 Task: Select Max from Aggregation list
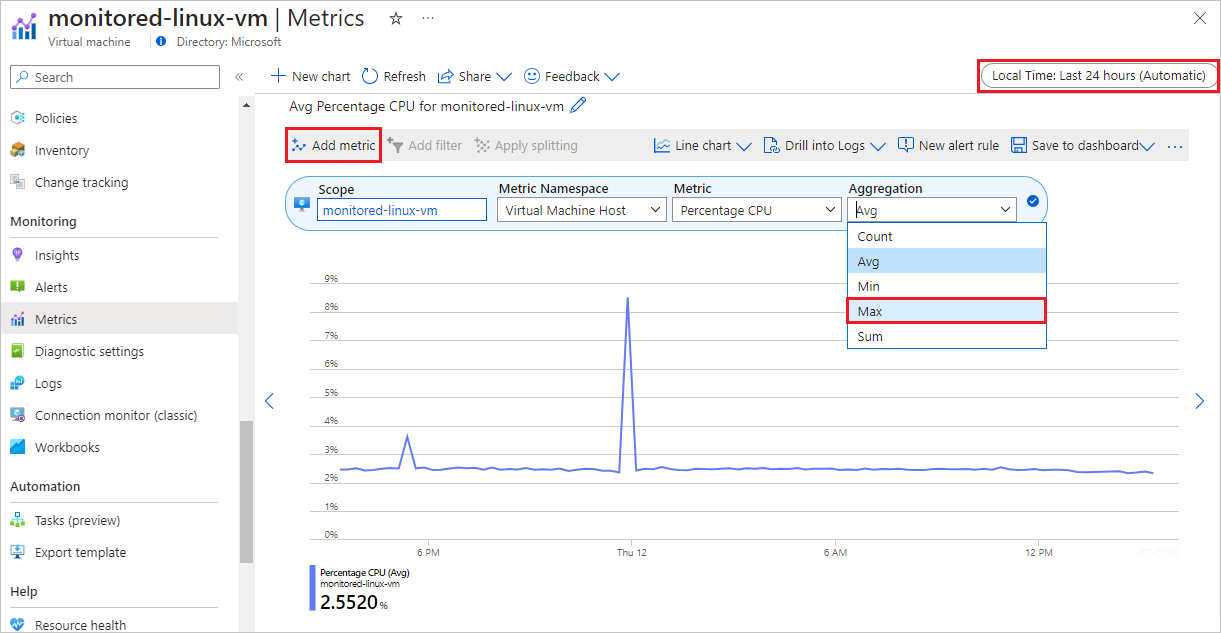pyautogui.click(x=946, y=311)
